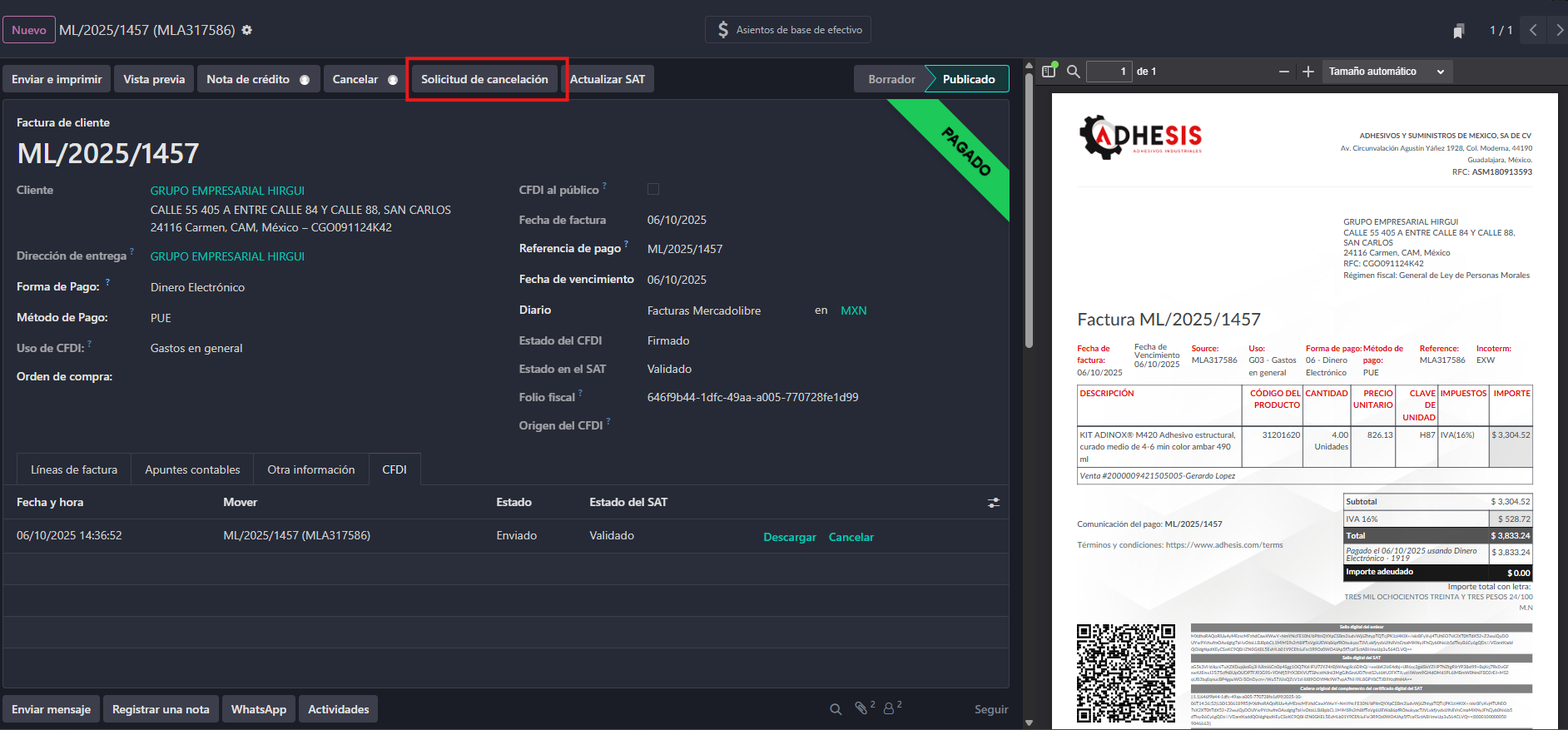Viewport: 1568px width, 730px height.
Task: Open the GRUPO EMPRESARIAL HIRGUI client link
Action: pyautogui.click(x=227, y=191)
